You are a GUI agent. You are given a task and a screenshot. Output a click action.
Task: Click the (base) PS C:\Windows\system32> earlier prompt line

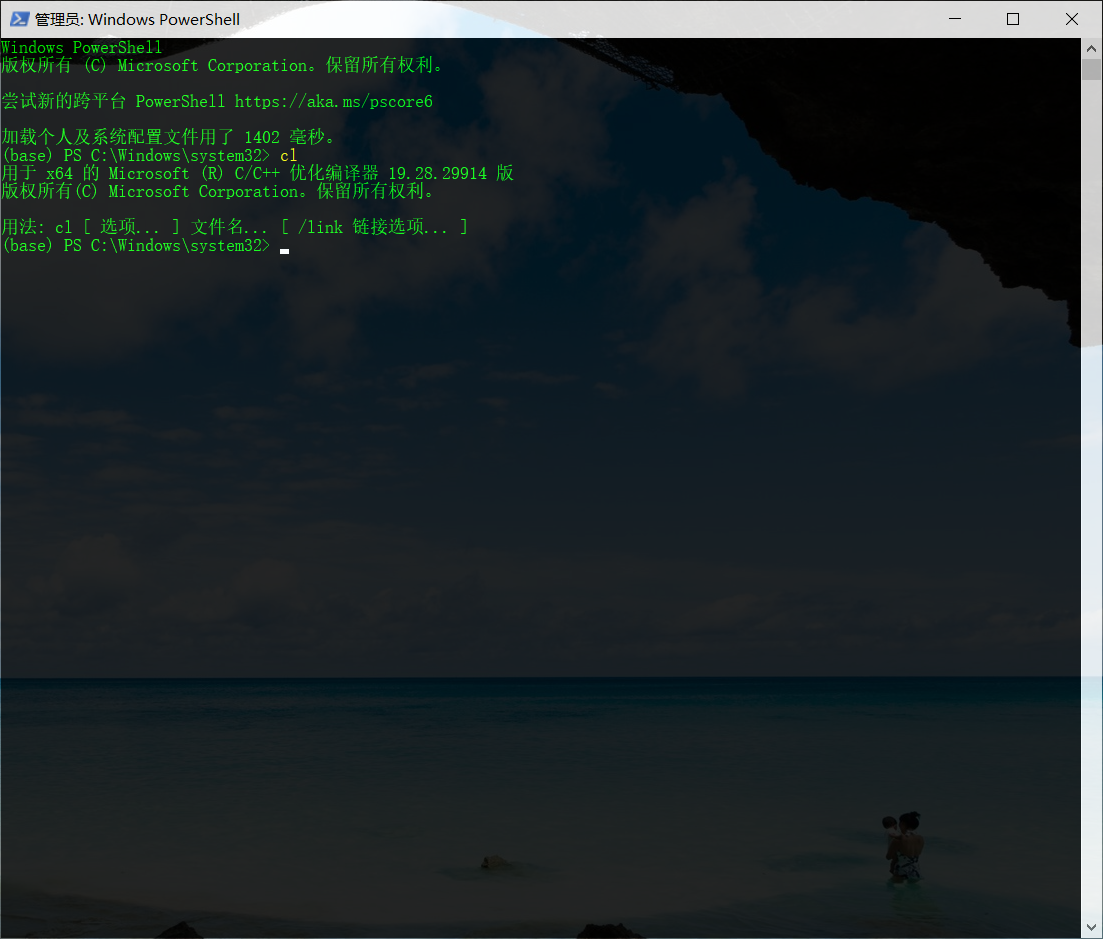tap(135, 155)
